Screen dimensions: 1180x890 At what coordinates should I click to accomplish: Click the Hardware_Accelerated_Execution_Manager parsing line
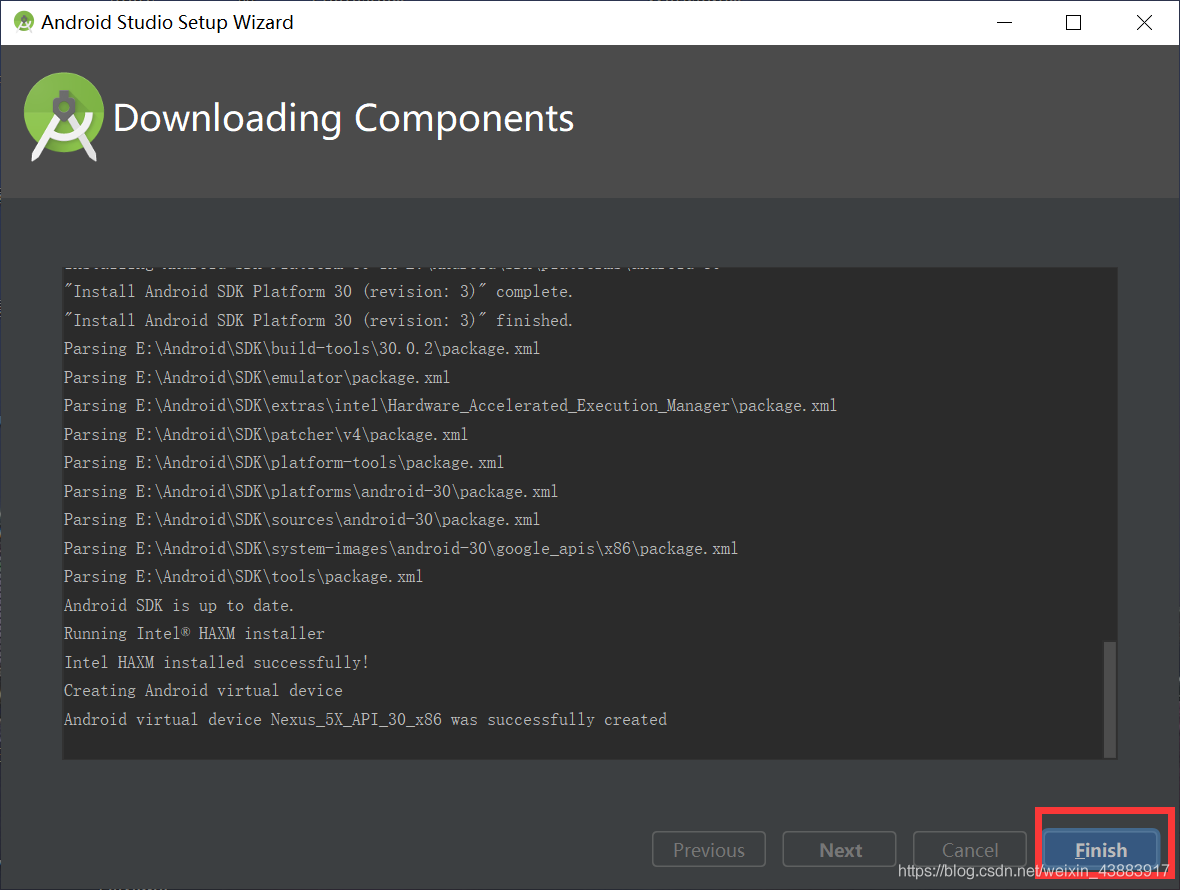point(450,406)
